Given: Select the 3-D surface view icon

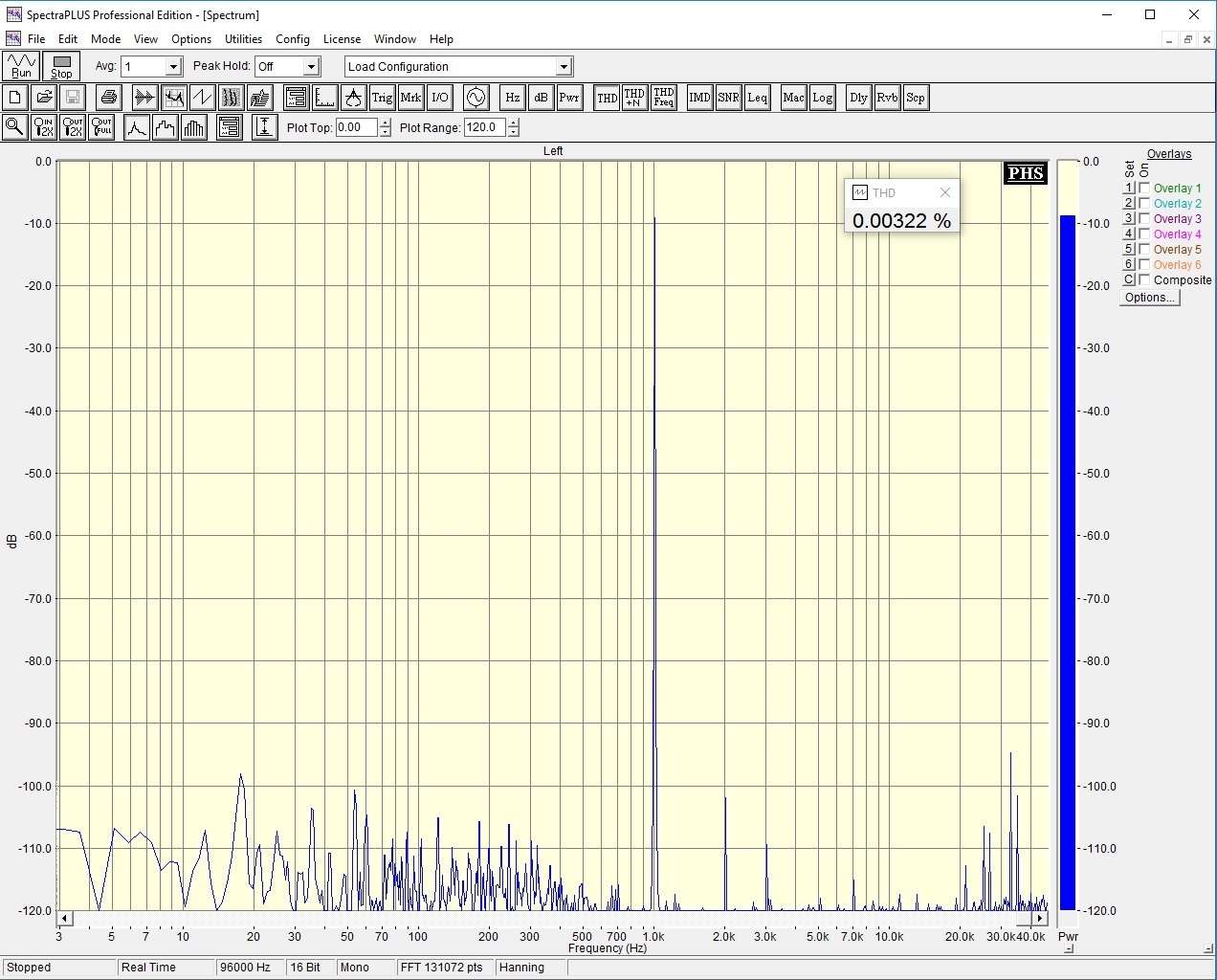Looking at the screenshot, I should point(260,98).
